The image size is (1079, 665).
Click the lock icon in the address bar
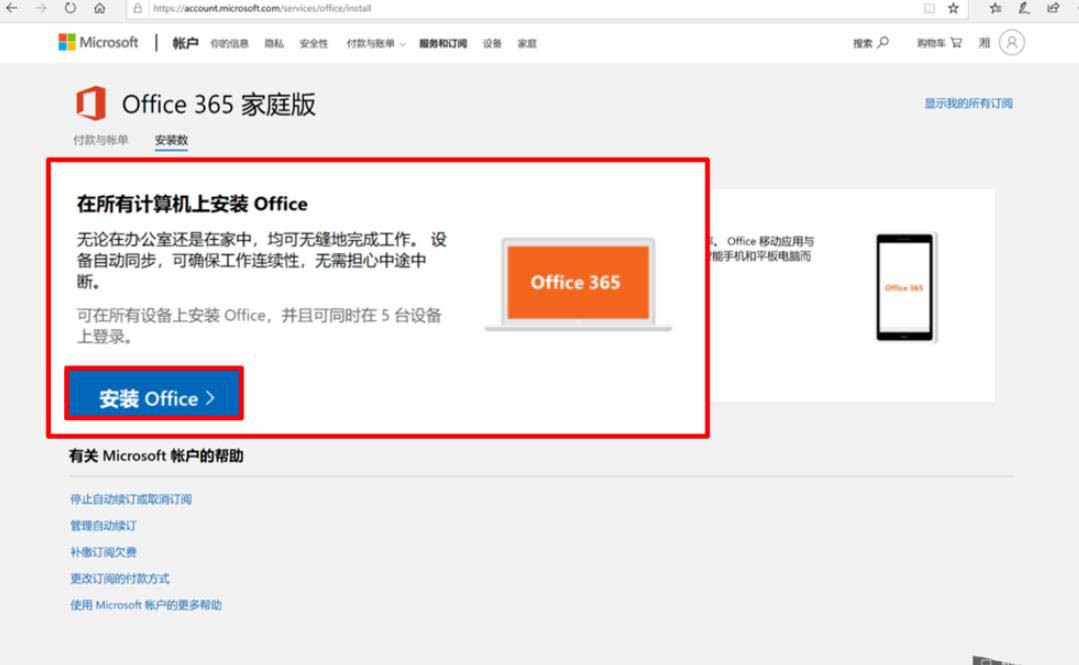[x=138, y=8]
